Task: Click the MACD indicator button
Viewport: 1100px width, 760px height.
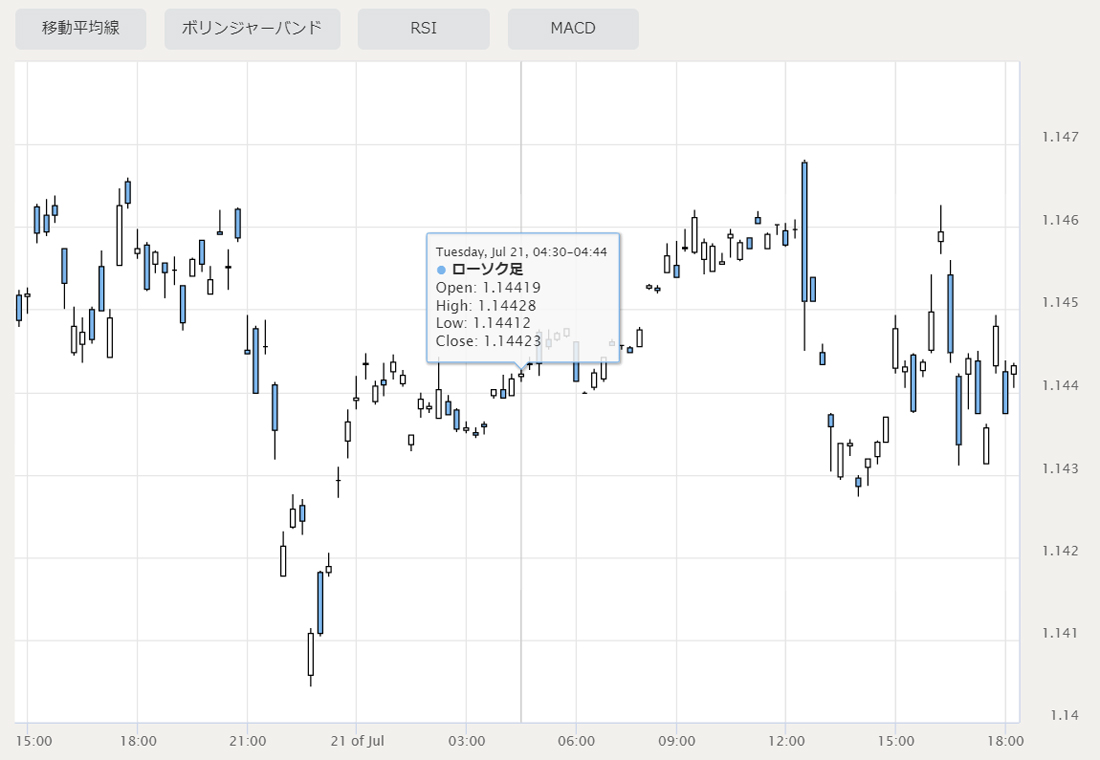Action: coord(573,28)
